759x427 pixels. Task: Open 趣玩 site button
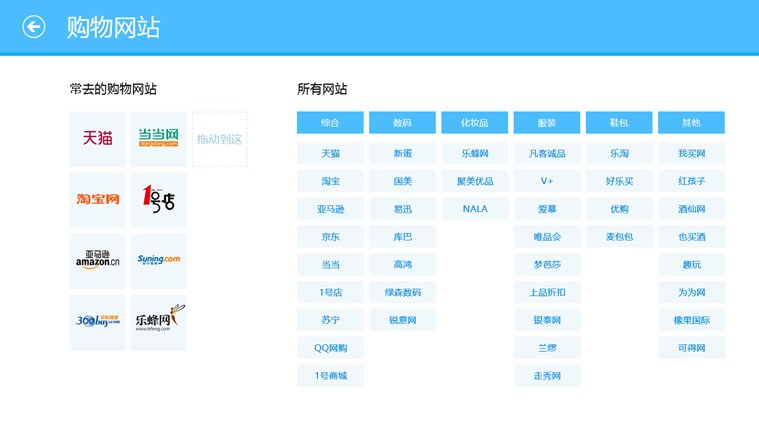(x=691, y=264)
